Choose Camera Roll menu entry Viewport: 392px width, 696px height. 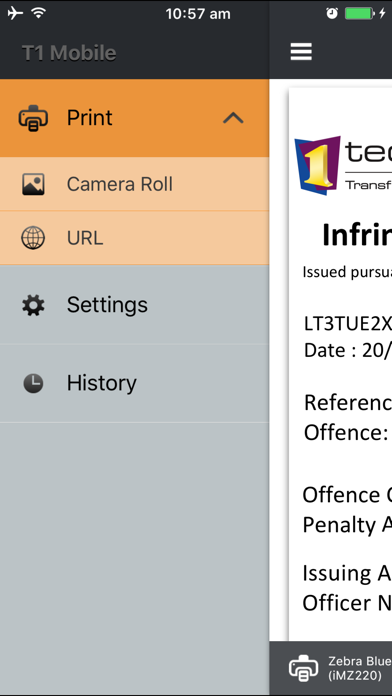point(135,184)
